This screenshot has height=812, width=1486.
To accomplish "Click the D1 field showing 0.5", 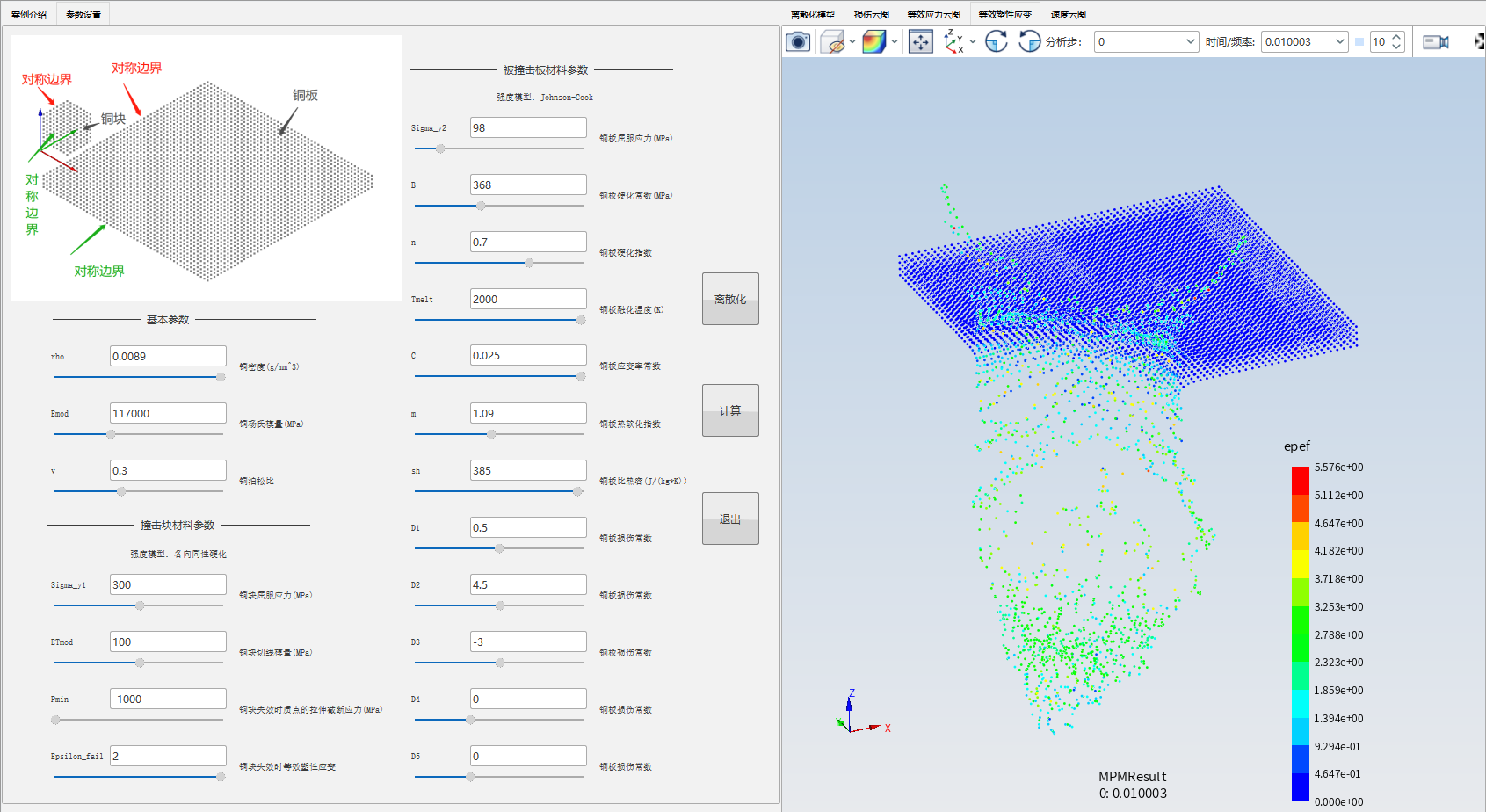I will coord(528,527).
